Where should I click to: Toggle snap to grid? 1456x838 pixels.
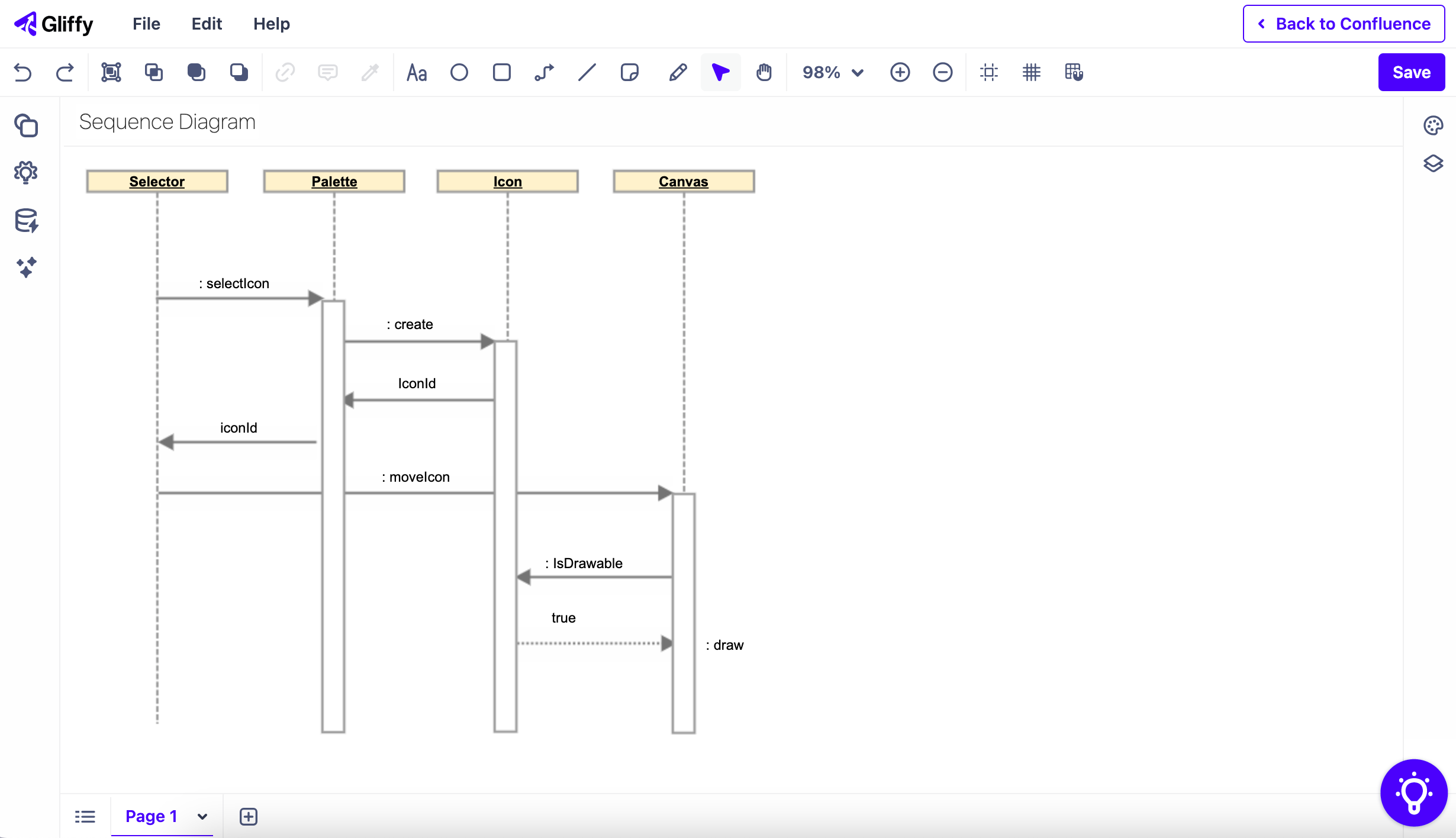tap(1074, 72)
